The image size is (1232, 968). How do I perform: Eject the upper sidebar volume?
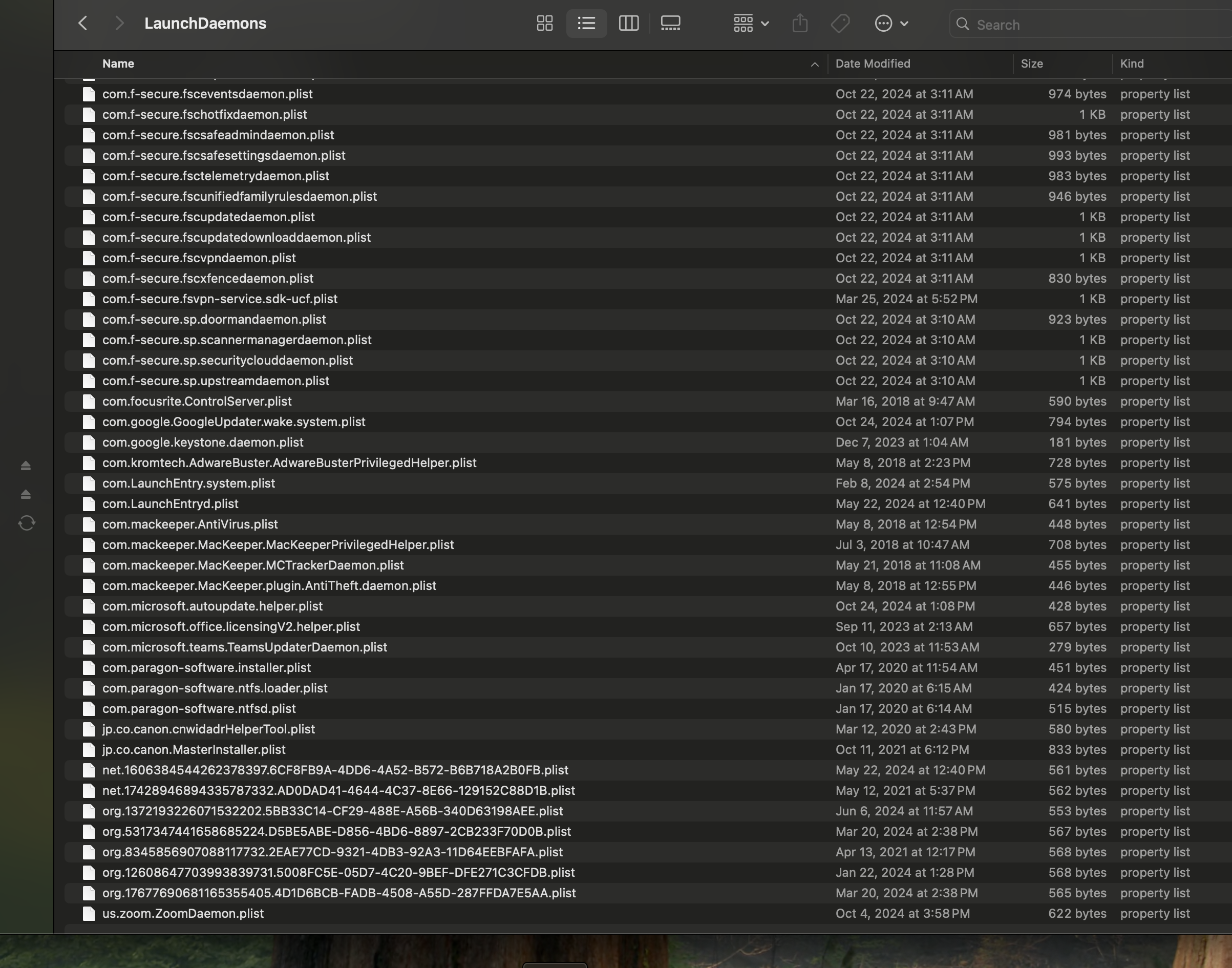(26, 465)
